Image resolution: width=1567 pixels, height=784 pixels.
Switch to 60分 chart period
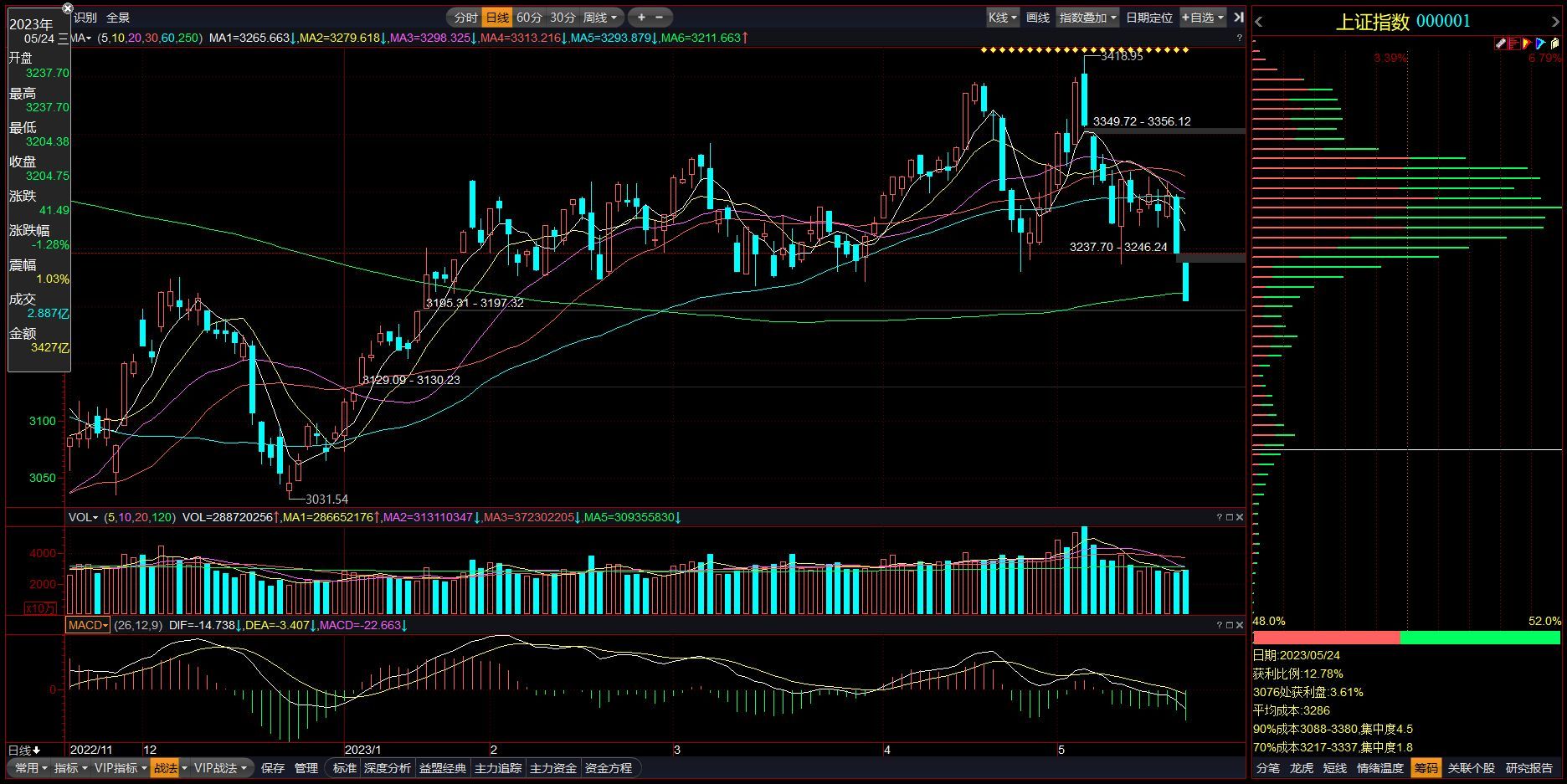coord(529,18)
